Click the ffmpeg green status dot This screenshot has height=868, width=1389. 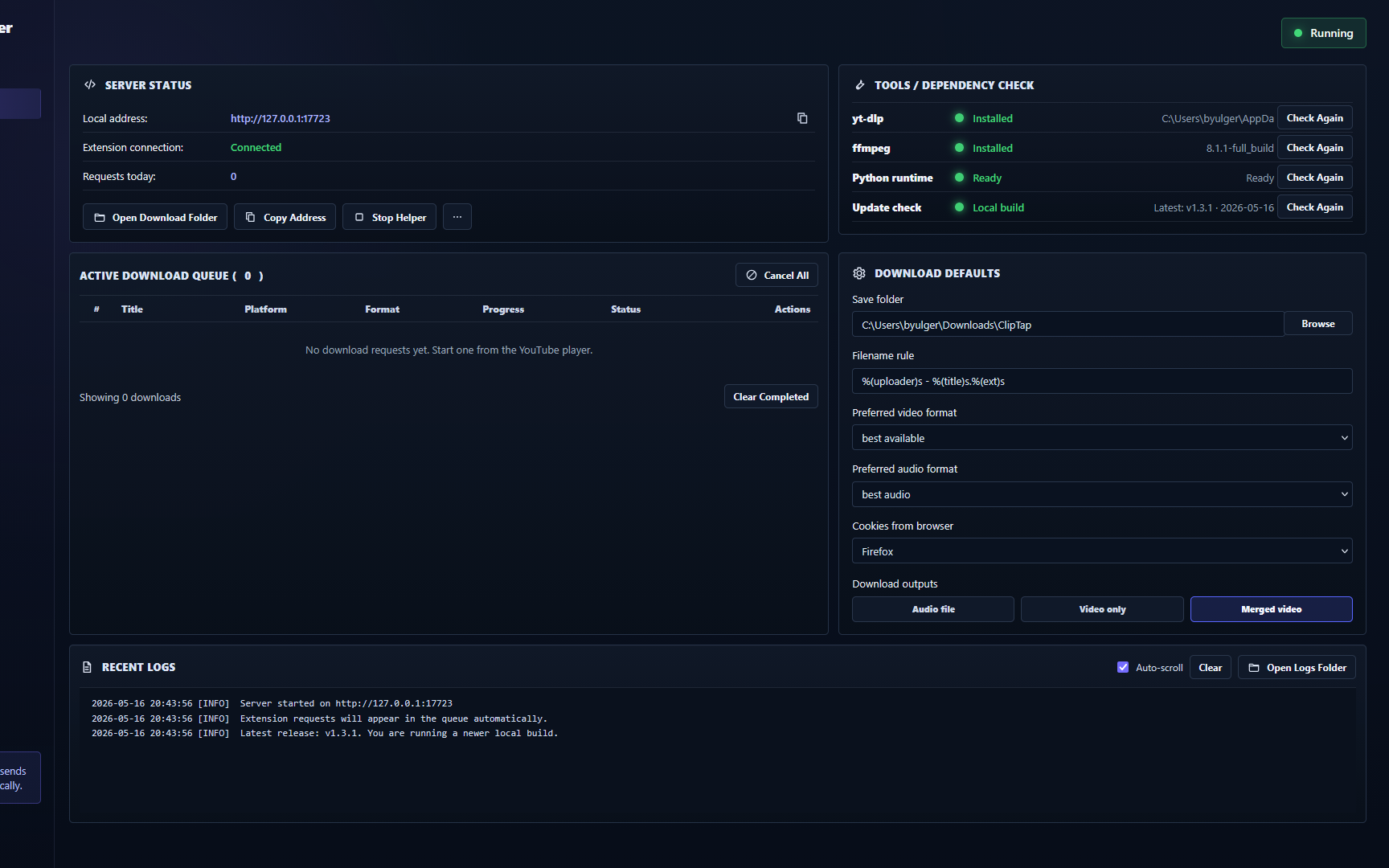click(959, 148)
